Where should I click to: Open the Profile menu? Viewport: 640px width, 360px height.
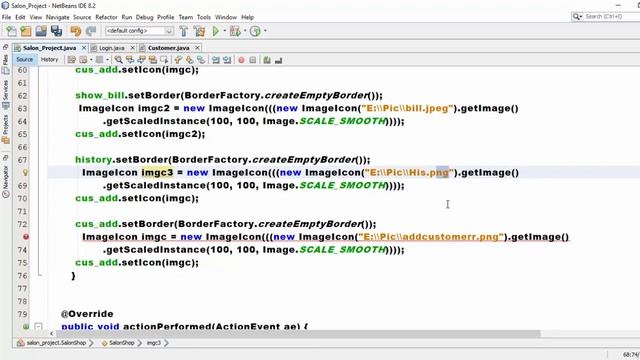coord(165,17)
